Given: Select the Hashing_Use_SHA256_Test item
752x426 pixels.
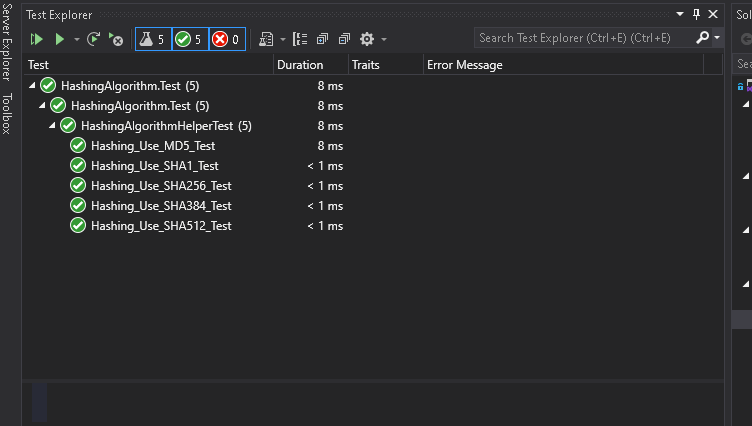Looking at the screenshot, I should 160,186.
